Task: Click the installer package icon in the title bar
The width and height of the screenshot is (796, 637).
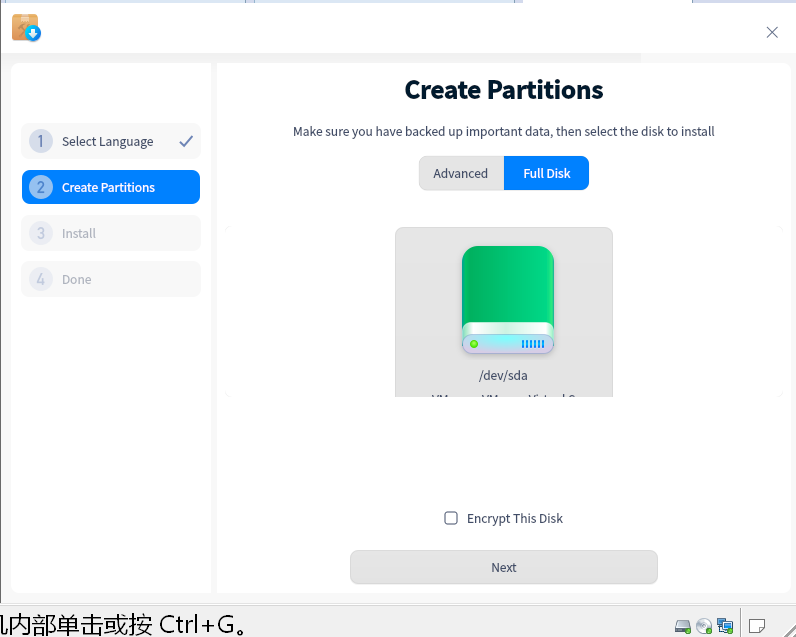Action: pos(26,27)
